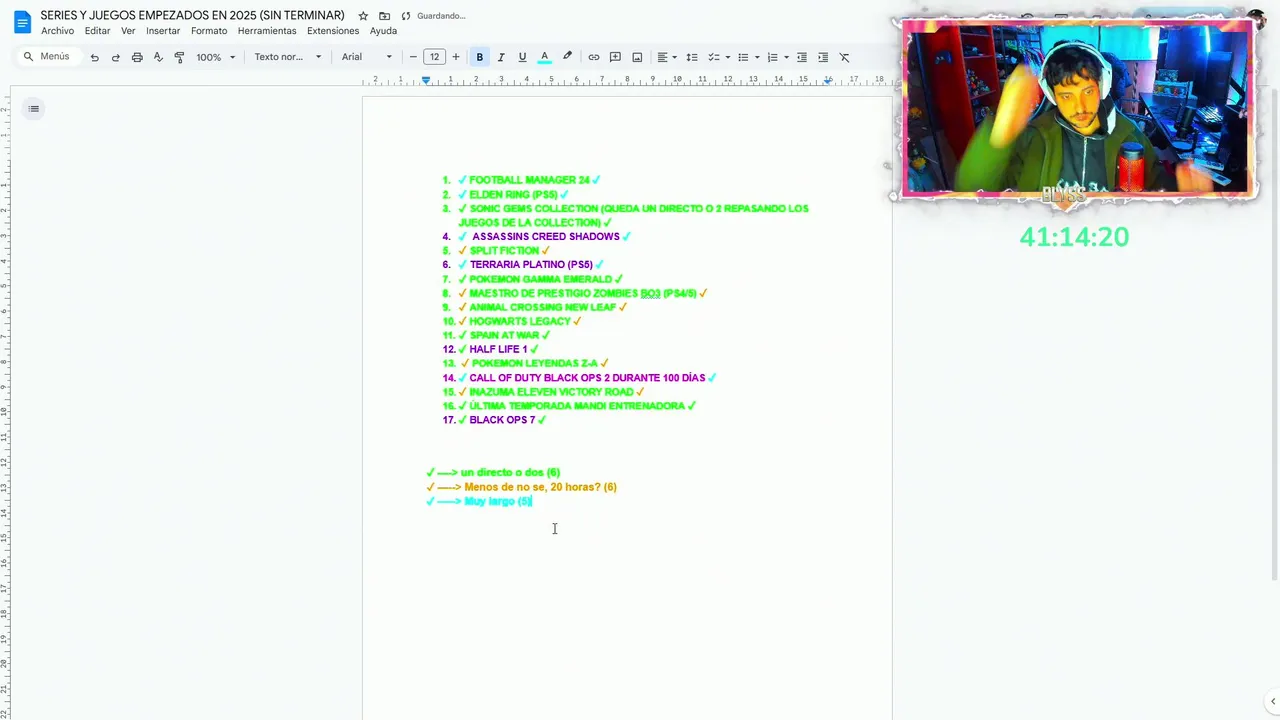The height and width of the screenshot is (720, 1280).
Task: Open the Arial font dropdown
Action: [x=367, y=57]
